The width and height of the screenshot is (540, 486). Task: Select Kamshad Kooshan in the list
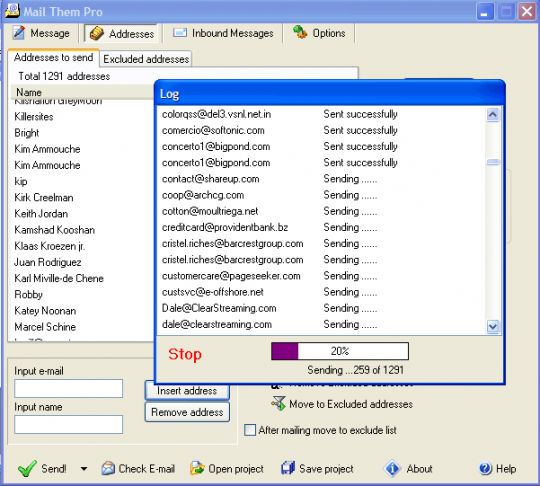(x=54, y=230)
